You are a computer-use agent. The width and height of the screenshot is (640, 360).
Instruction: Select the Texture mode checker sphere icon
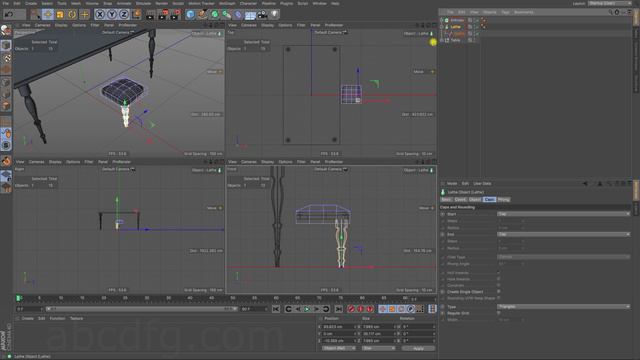click(x=6, y=58)
